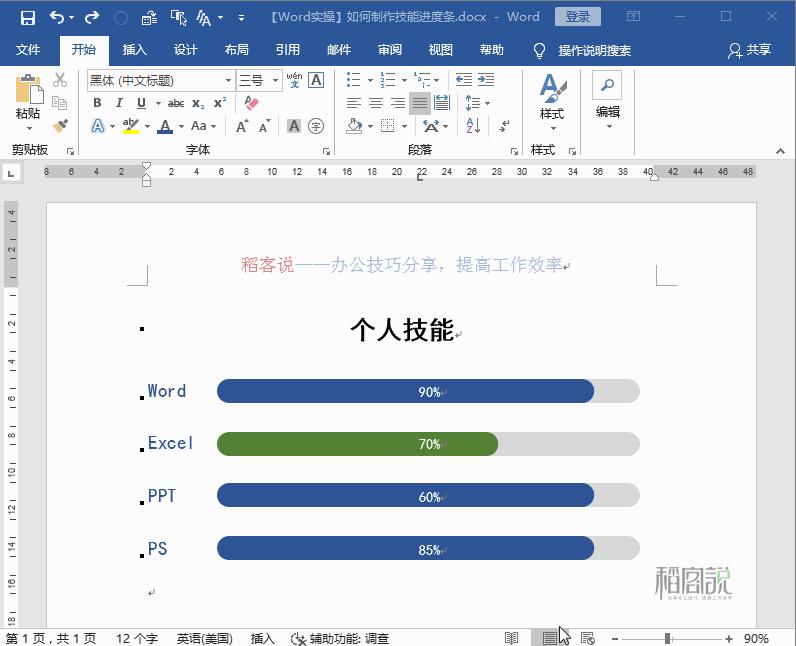Click the show paragraph marks icon

pos(504,126)
